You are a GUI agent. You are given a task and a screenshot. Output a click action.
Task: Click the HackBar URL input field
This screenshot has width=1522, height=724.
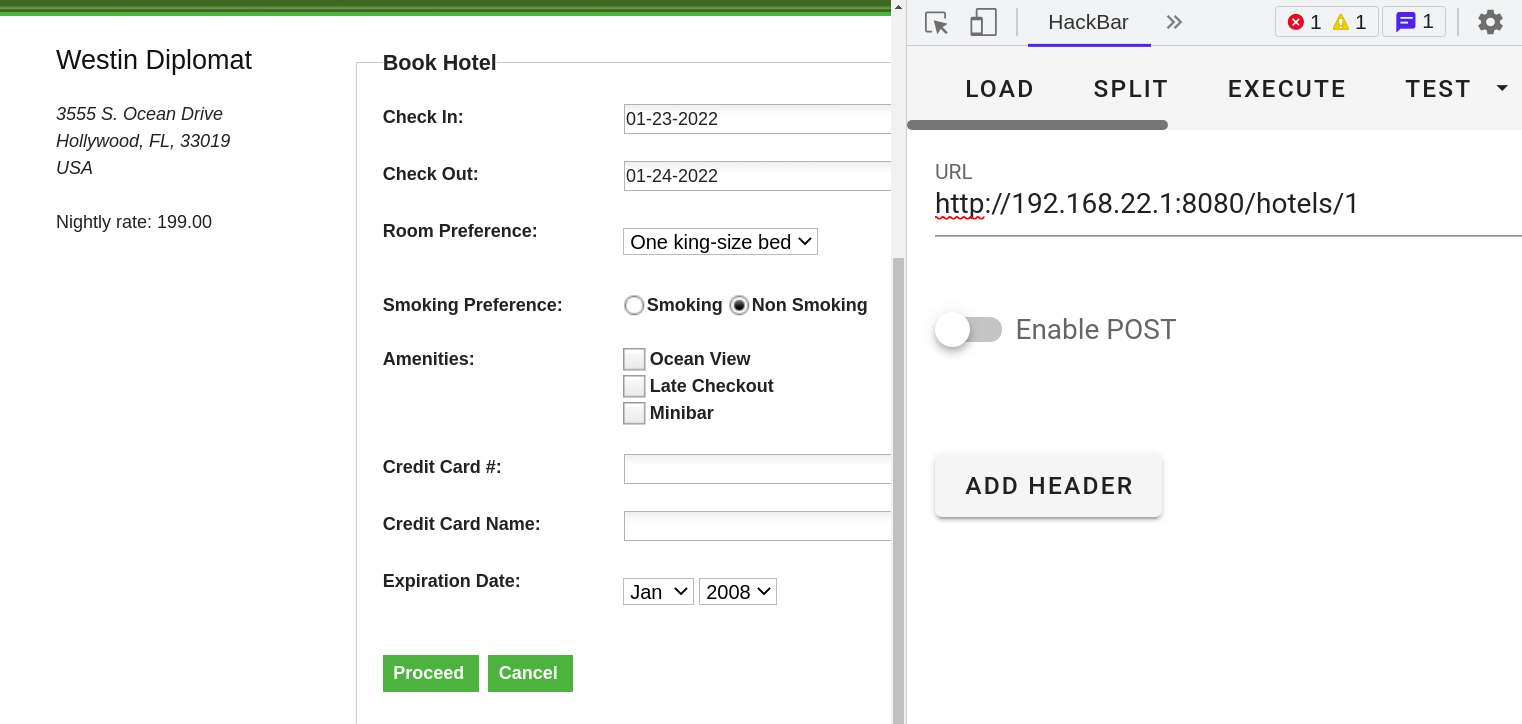point(1228,204)
